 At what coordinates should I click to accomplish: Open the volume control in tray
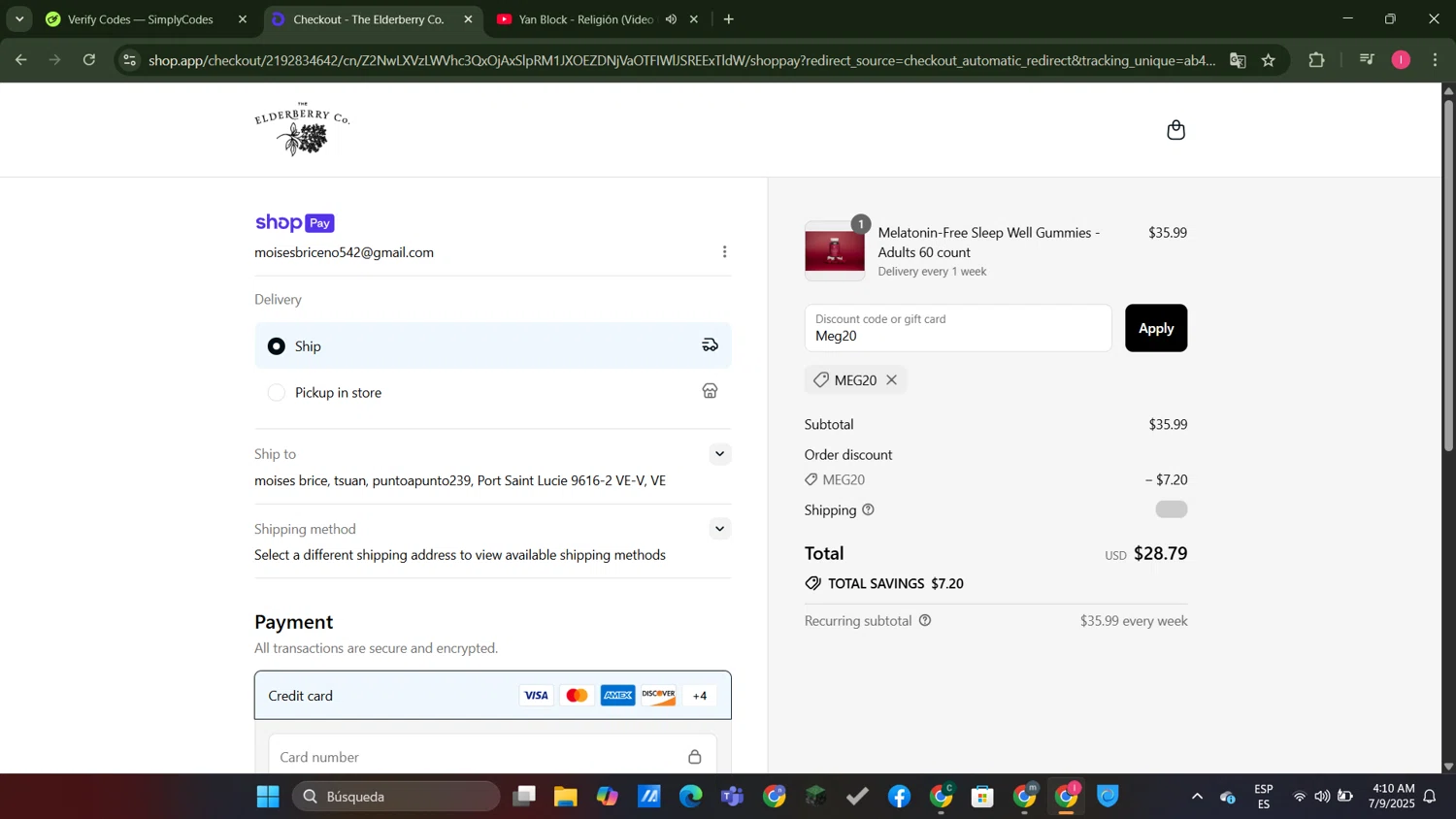click(1322, 797)
